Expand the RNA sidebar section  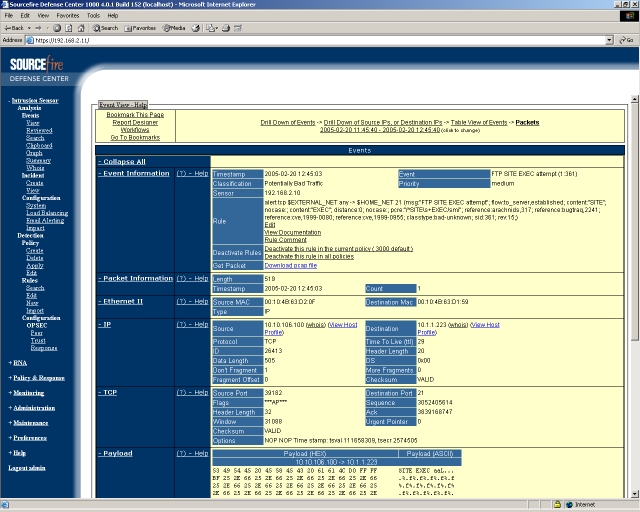pyautogui.click(x=19, y=363)
